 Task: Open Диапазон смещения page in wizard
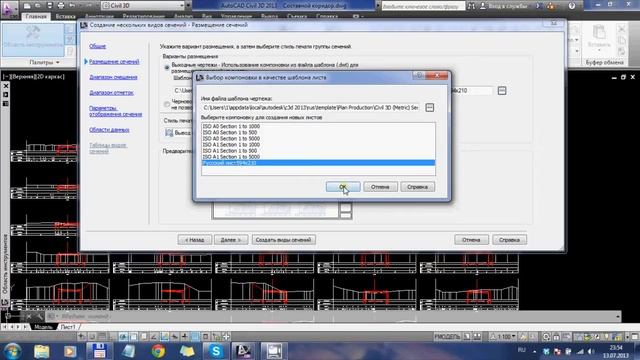pyautogui.click(x=113, y=77)
